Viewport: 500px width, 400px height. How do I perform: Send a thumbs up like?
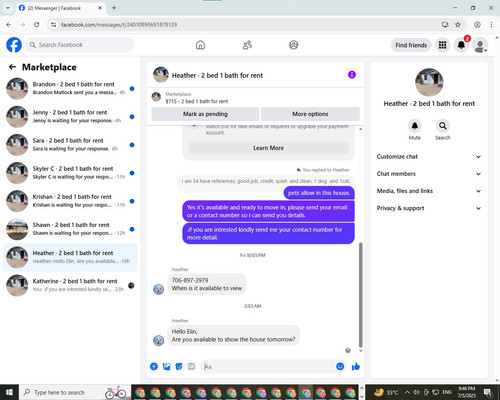tap(356, 367)
